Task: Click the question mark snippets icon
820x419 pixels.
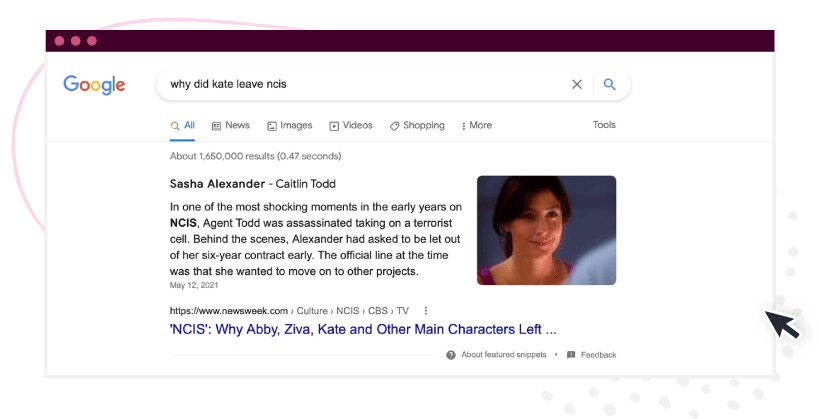Action: (x=451, y=355)
